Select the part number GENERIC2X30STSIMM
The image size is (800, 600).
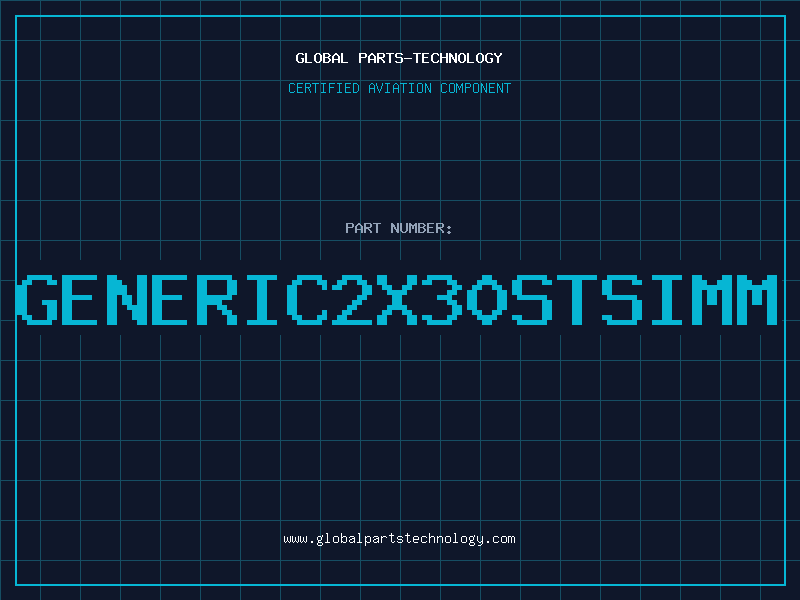[x=397, y=299]
